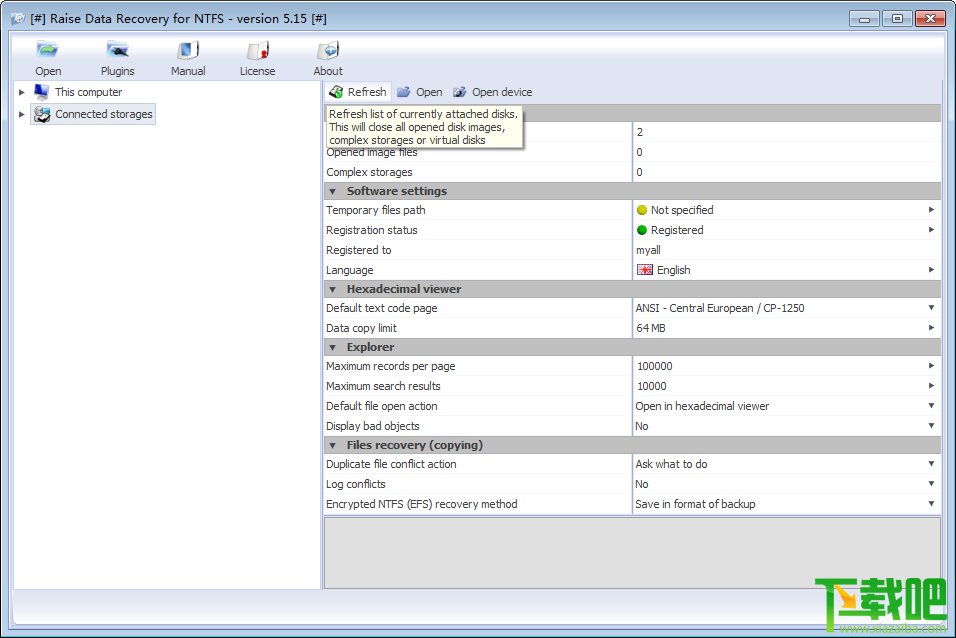
Task: Click the License toolbar icon
Action: coord(257,51)
